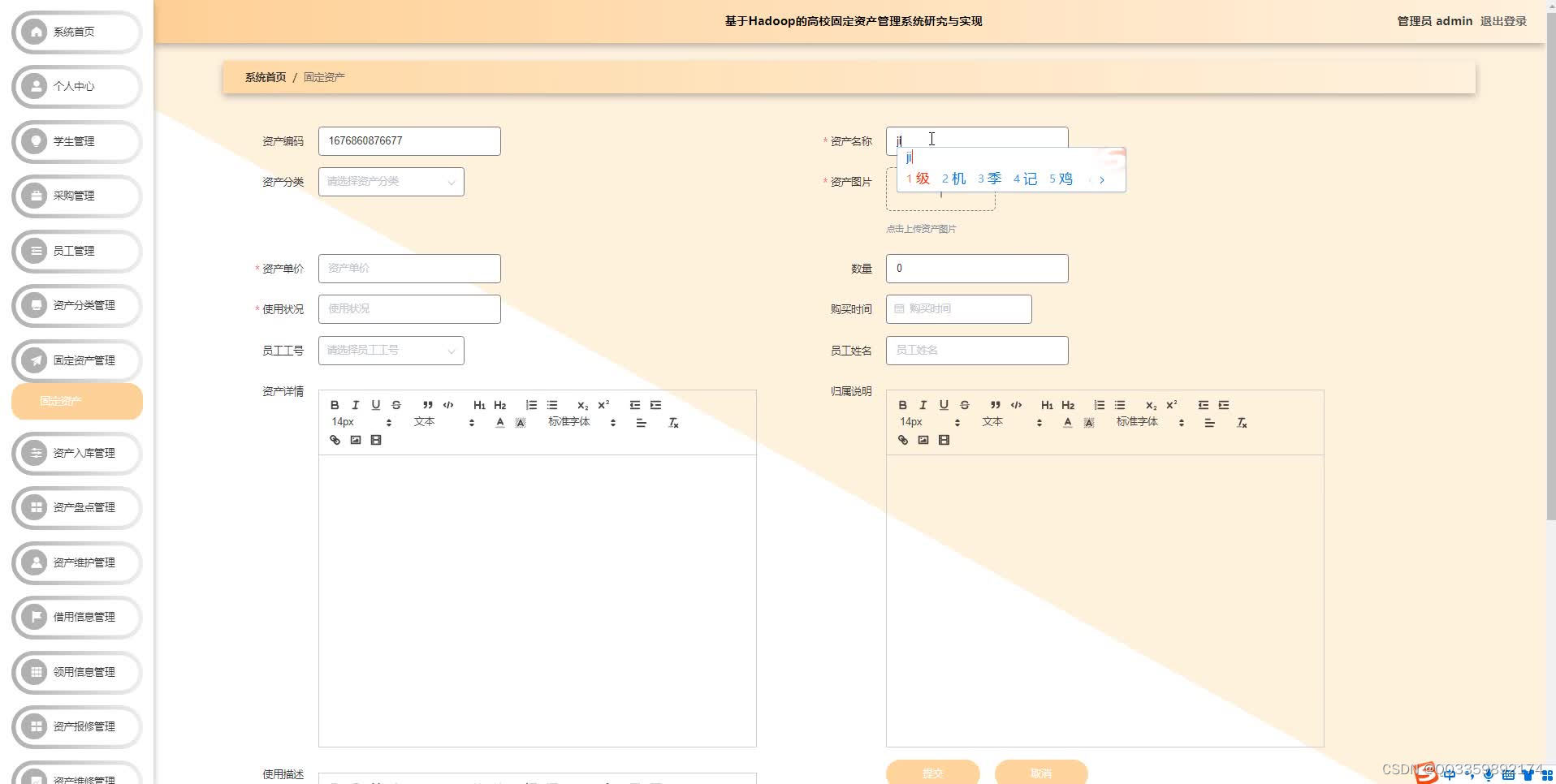
Task: Select the 固定资产 submenu item
Action: [x=77, y=402]
